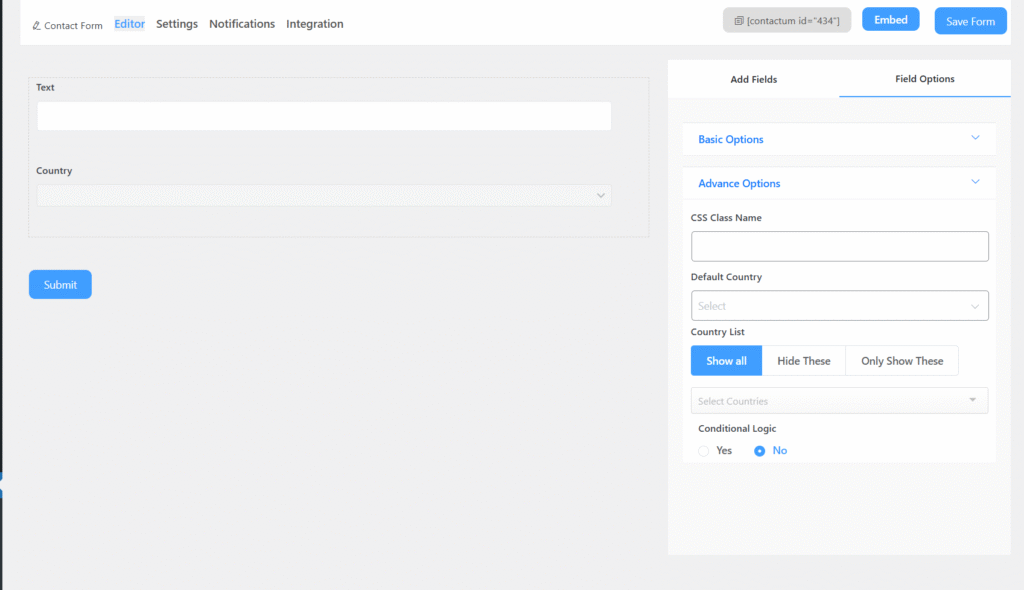1024x590 pixels.
Task: Select Yes for Conditional Logic
Action: (704, 451)
